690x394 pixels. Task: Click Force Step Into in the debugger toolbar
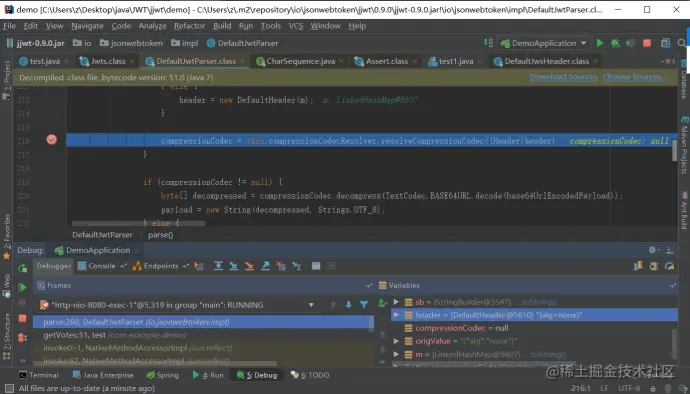point(249,266)
